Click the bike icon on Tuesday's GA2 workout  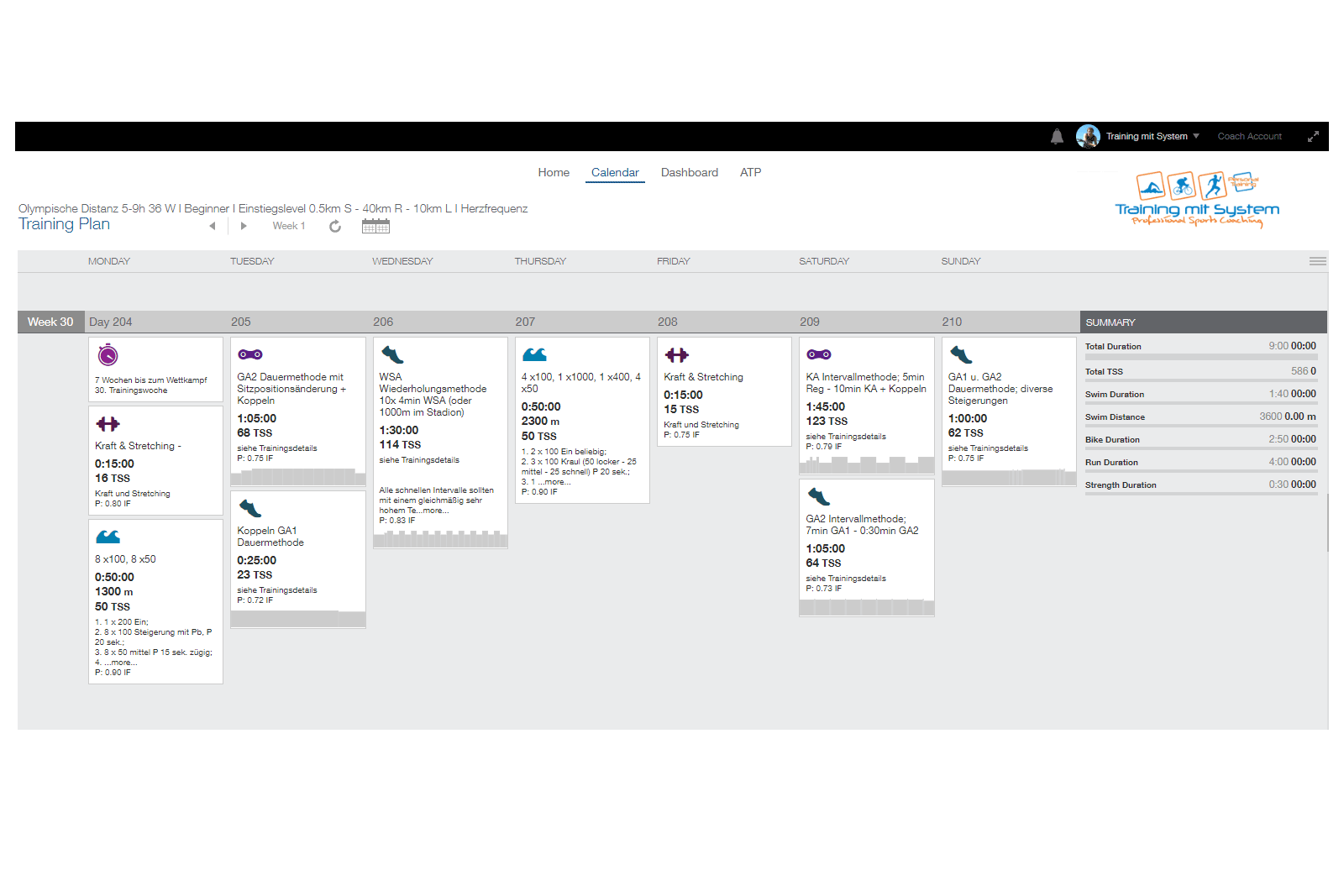250,354
